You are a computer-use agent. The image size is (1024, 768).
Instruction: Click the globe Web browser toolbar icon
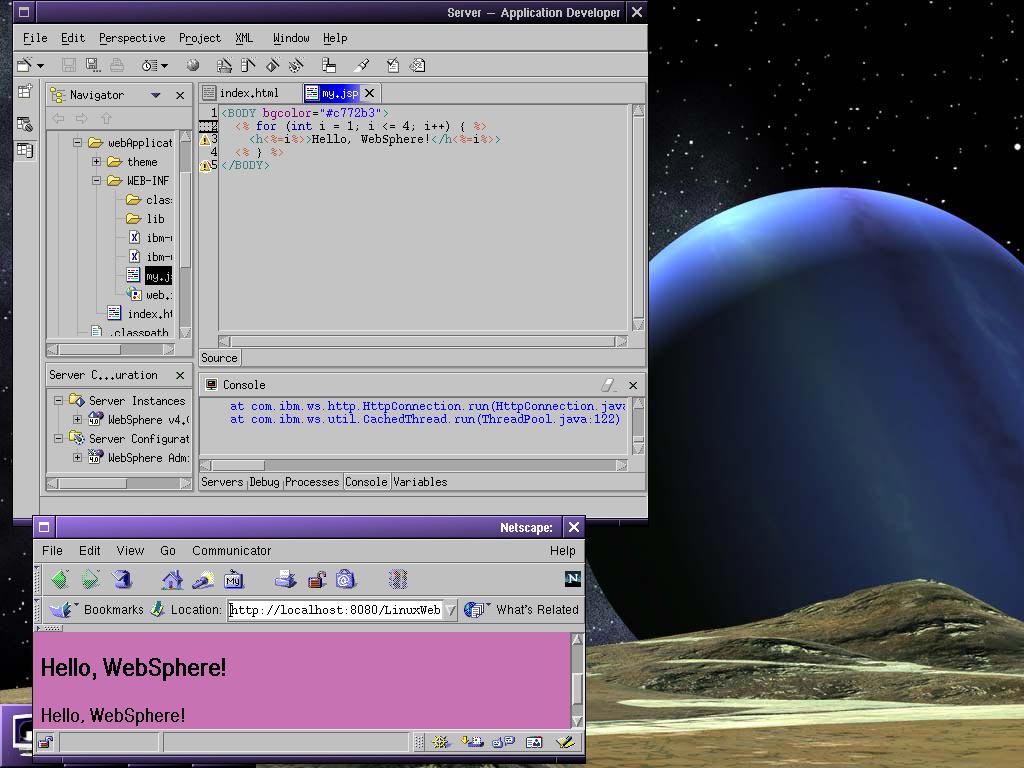pyautogui.click(x=193, y=65)
